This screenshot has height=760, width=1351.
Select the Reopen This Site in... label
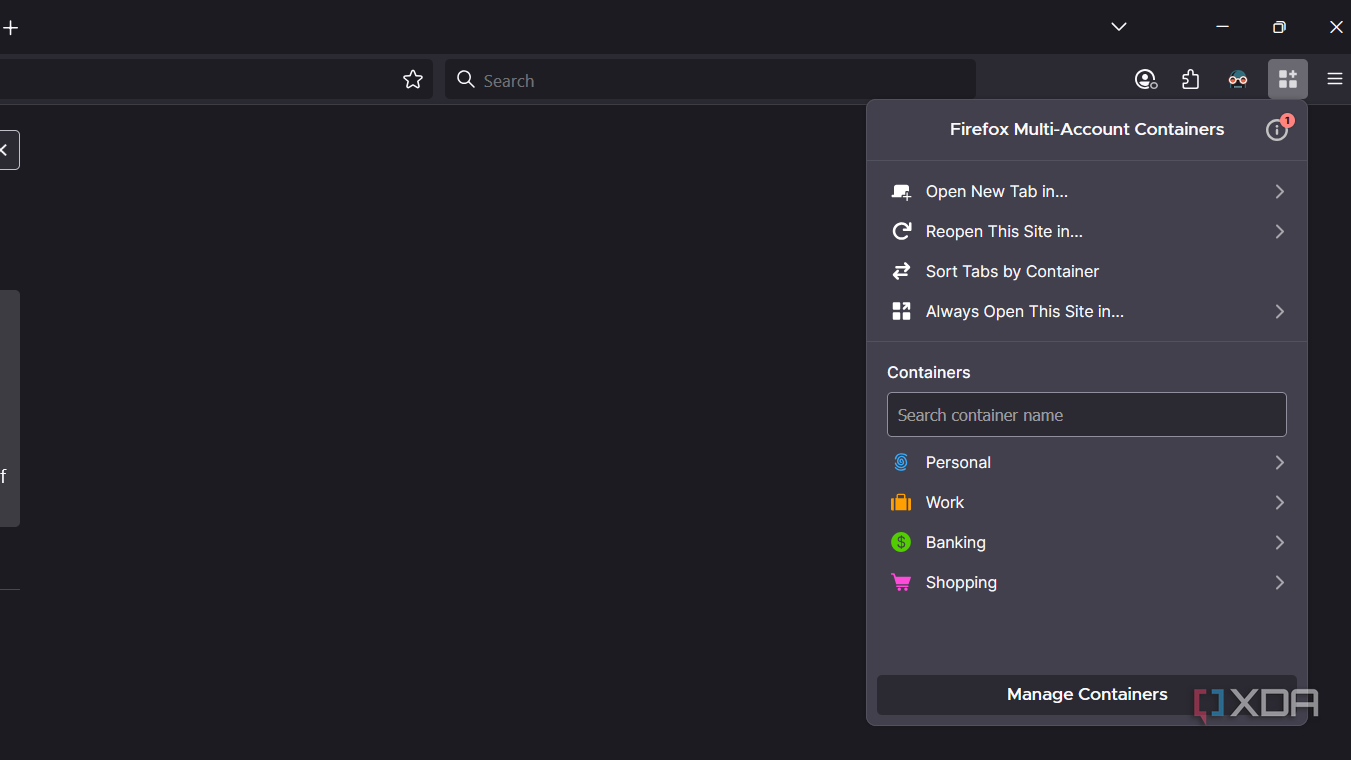(x=1004, y=231)
